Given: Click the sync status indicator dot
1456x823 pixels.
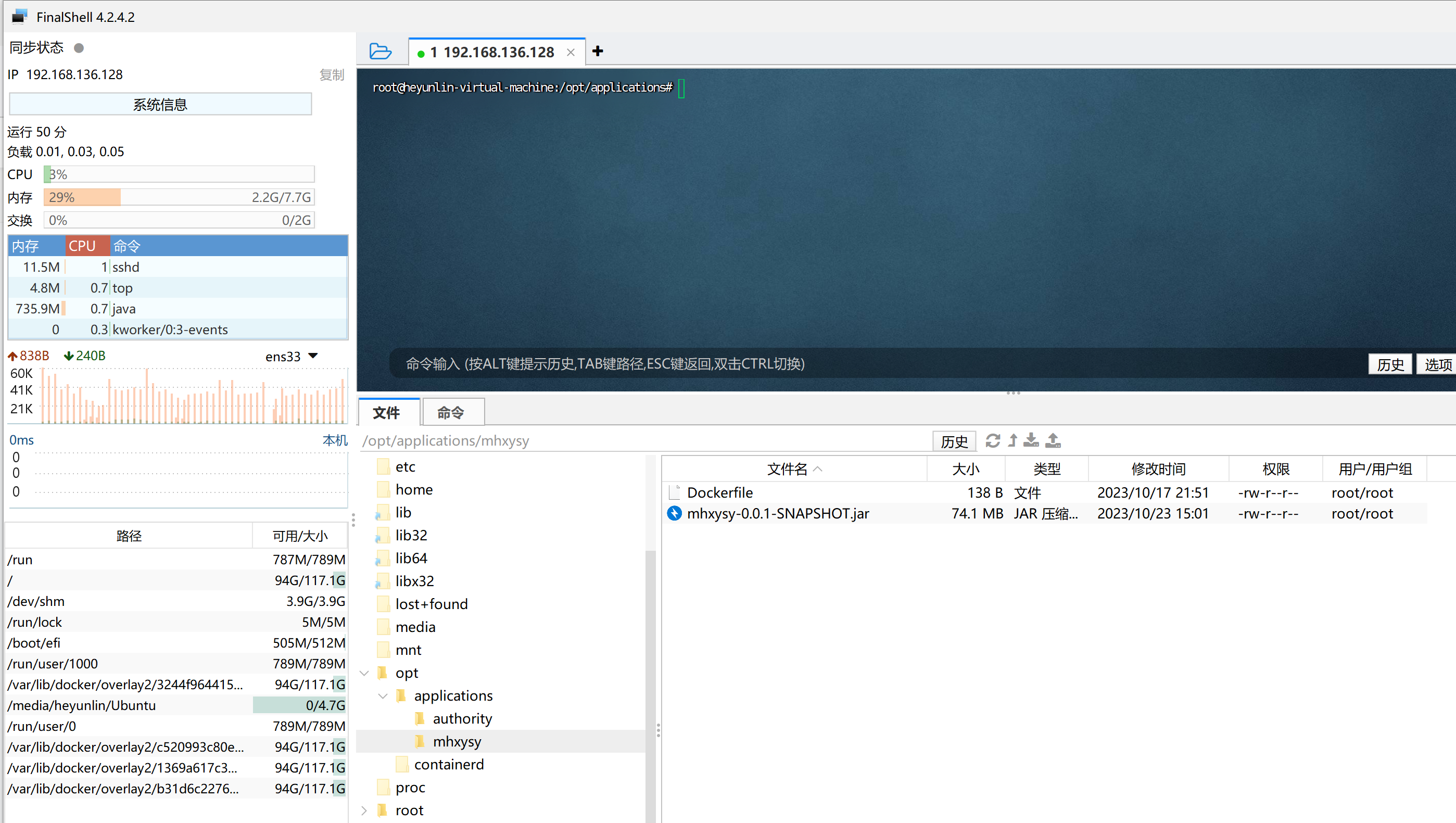Looking at the screenshot, I should (79, 48).
